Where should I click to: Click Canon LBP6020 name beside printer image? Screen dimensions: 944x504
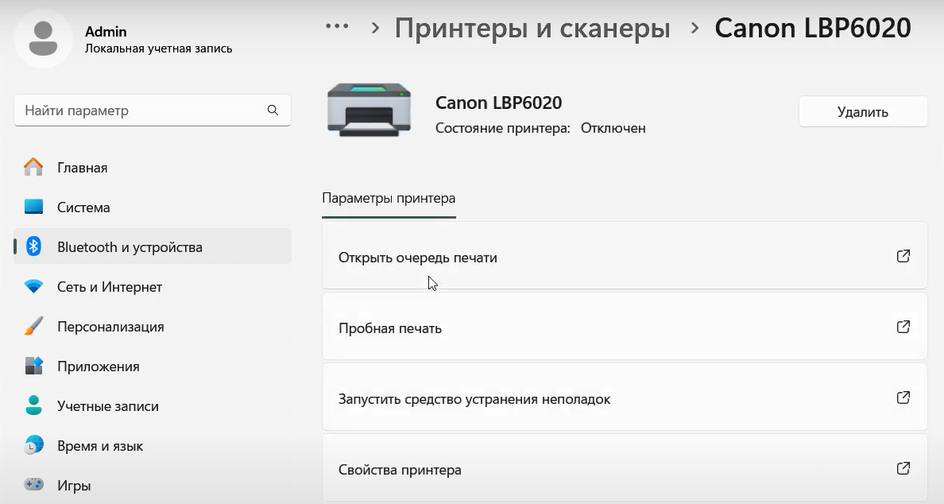coord(498,102)
